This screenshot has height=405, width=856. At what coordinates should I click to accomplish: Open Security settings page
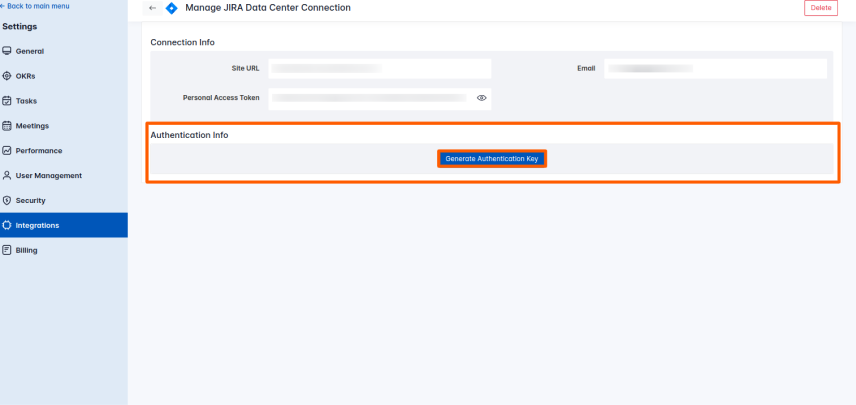64,200
